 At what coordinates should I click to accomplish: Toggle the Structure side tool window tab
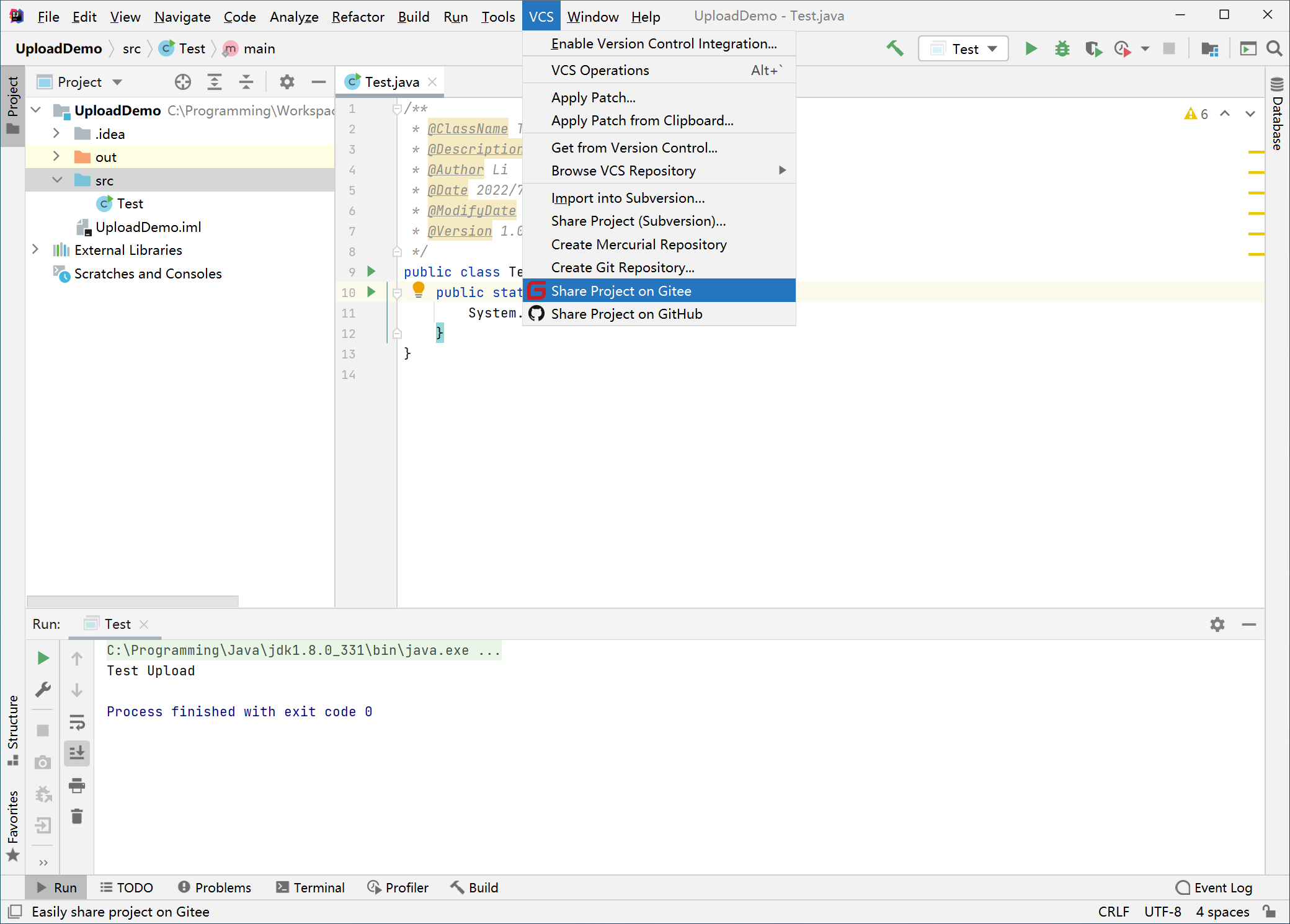[x=12, y=731]
